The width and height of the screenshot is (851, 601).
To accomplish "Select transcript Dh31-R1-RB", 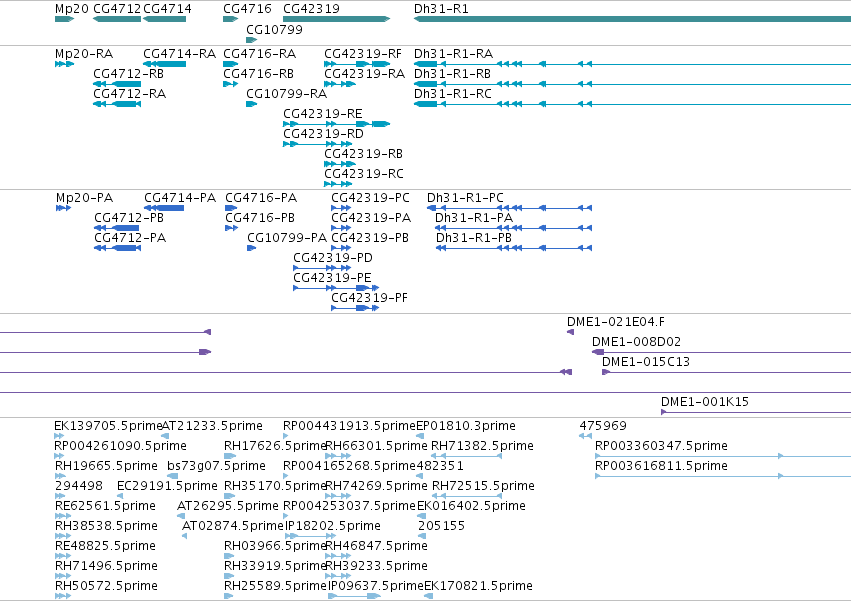I will pyautogui.click(x=452, y=74).
